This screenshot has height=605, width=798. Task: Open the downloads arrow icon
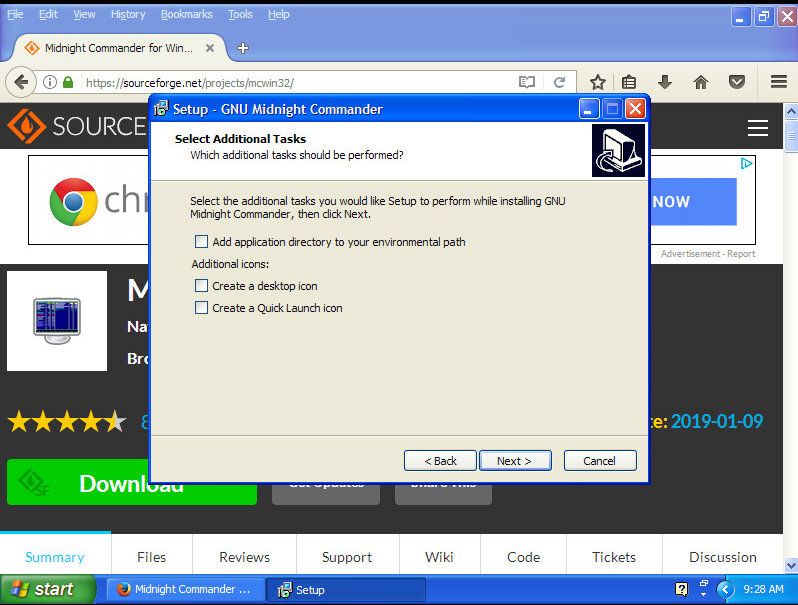(x=665, y=82)
